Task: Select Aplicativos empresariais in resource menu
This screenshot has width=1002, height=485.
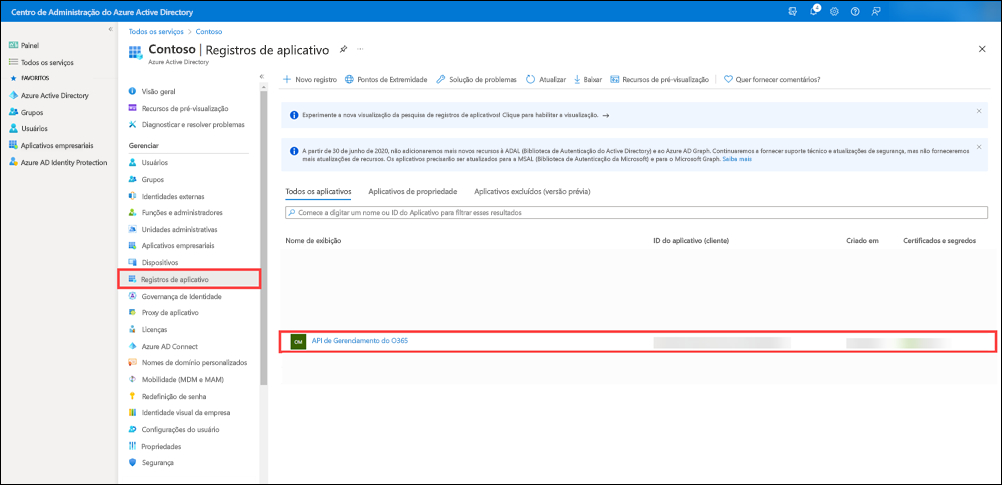Action: (177, 245)
